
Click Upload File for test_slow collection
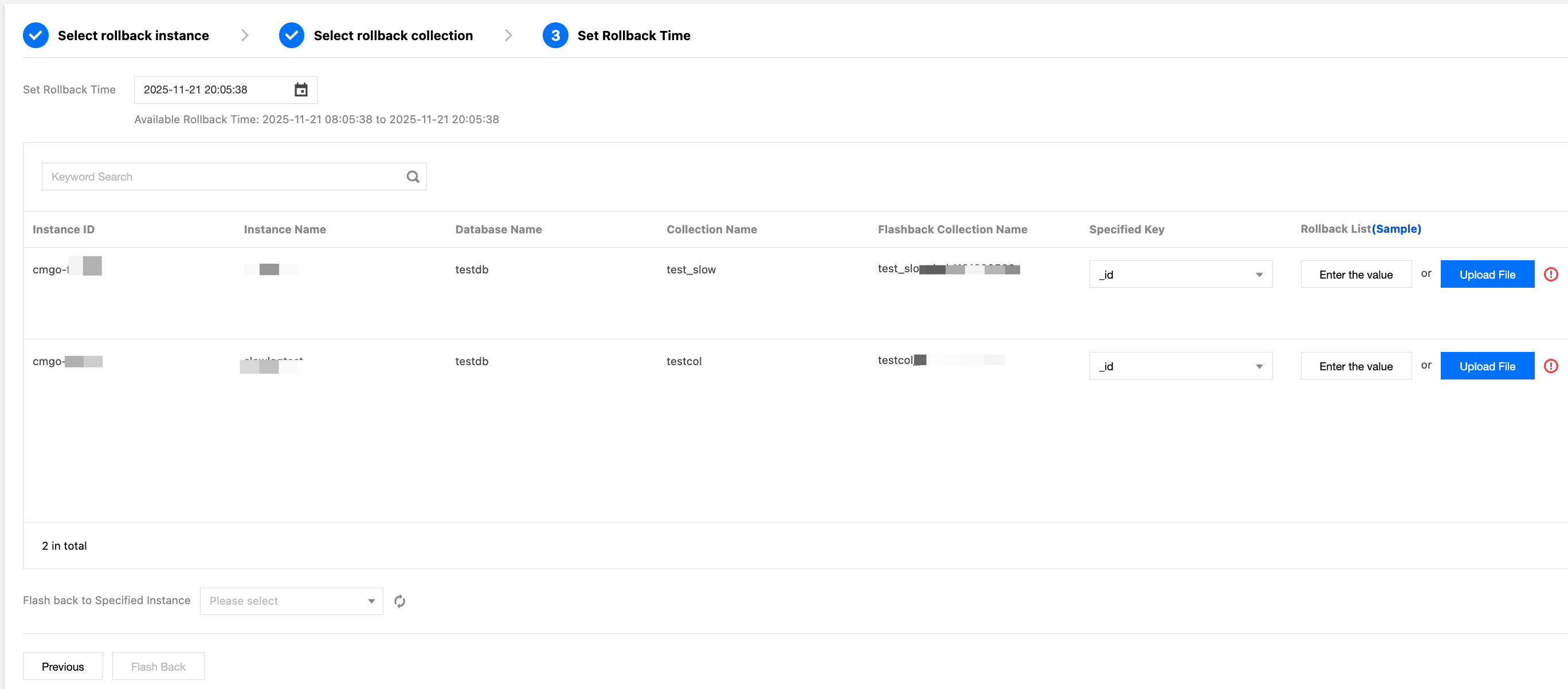tap(1487, 275)
